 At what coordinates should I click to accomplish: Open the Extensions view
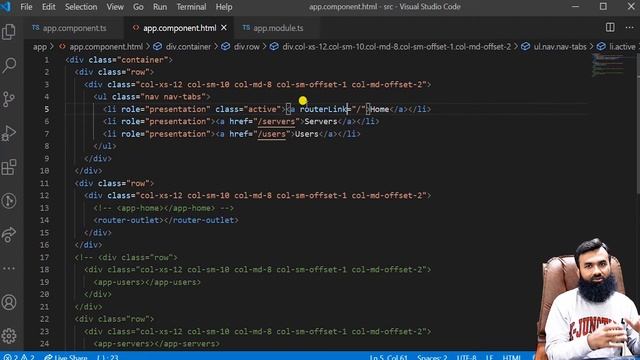pyautogui.click(x=9, y=167)
